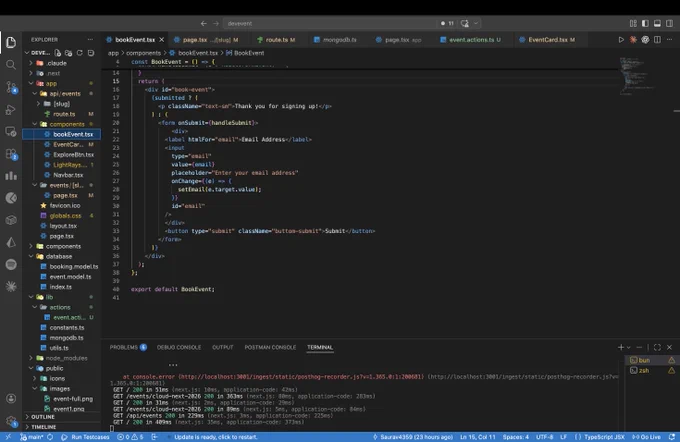Click the code minimap preview
Viewport: 680px width, 442px height.
(637, 76)
